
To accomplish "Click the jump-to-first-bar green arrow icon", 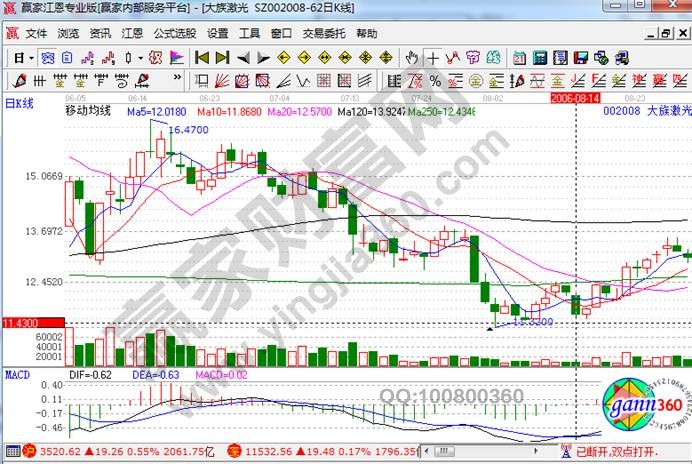I will click(201, 57).
